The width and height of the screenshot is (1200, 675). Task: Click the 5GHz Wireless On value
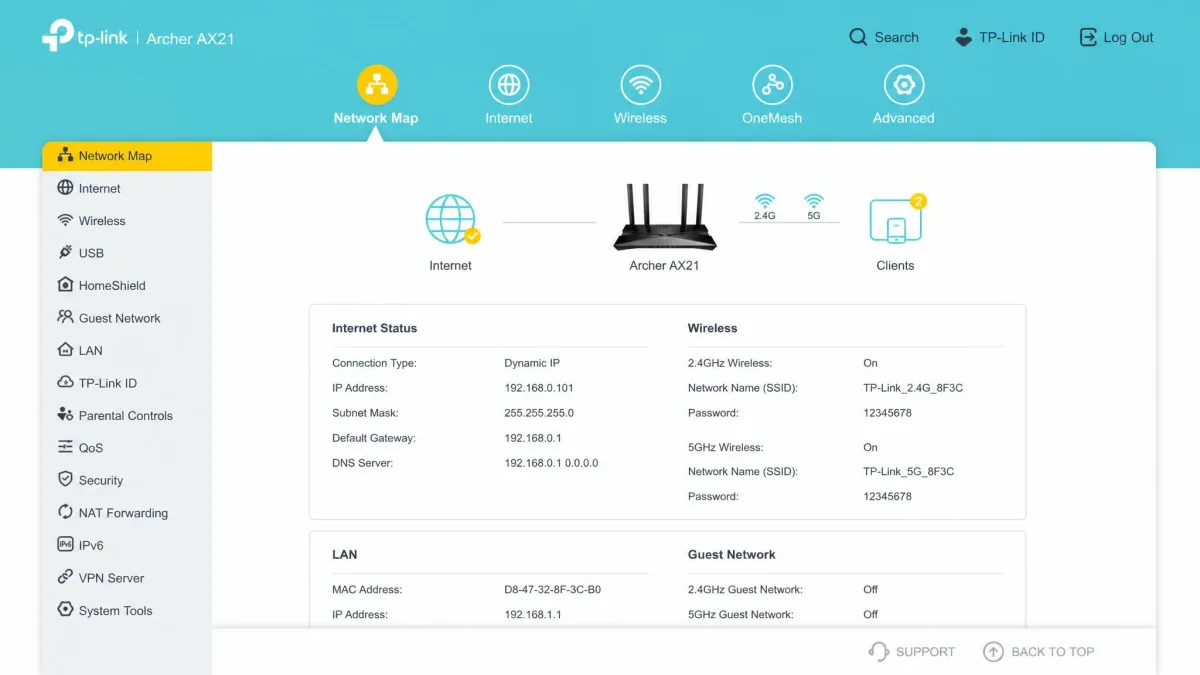(x=871, y=447)
